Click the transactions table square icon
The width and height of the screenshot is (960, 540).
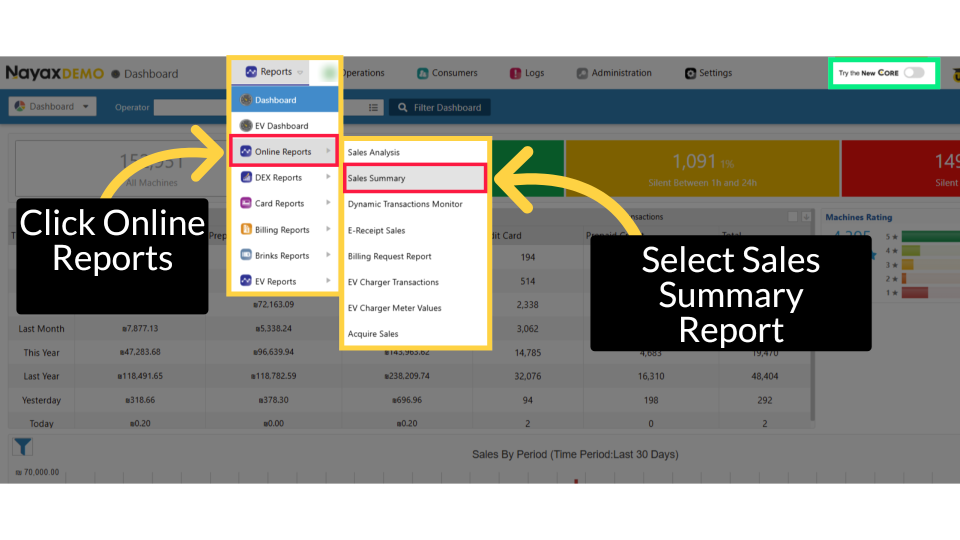tap(793, 217)
